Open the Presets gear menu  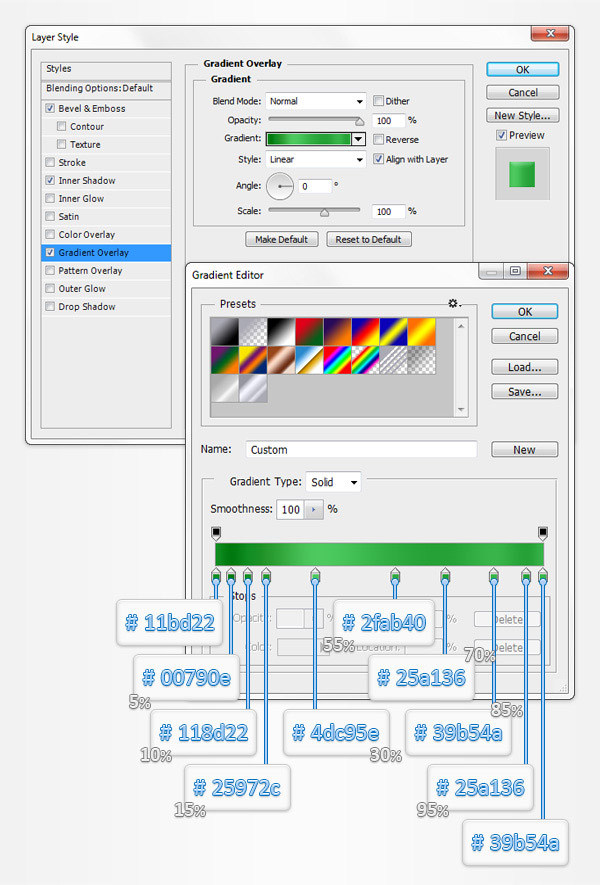pos(455,303)
